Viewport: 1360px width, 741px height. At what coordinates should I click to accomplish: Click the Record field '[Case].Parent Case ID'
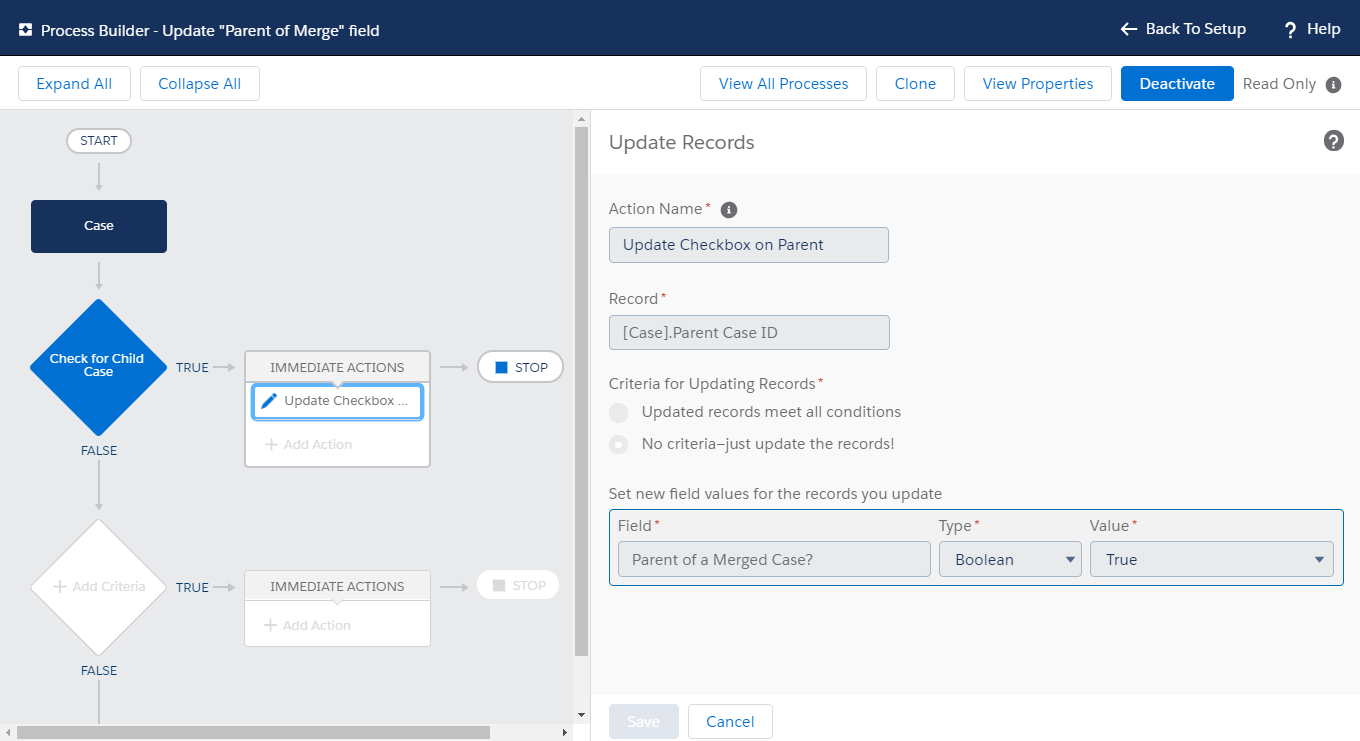pyautogui.click(x=749, y=333)
